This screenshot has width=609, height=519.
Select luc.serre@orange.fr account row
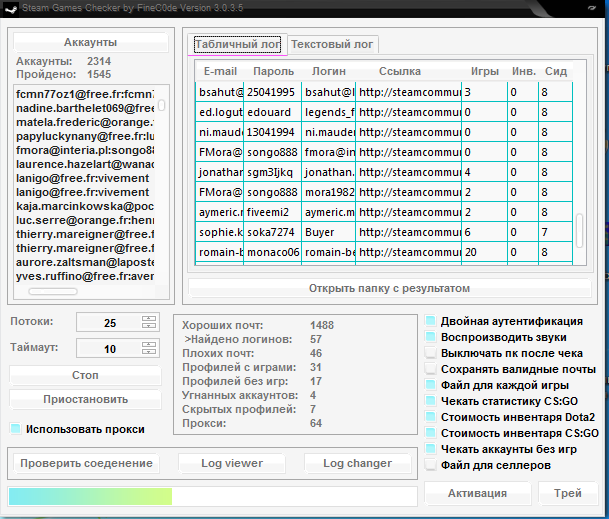[85, 220]
